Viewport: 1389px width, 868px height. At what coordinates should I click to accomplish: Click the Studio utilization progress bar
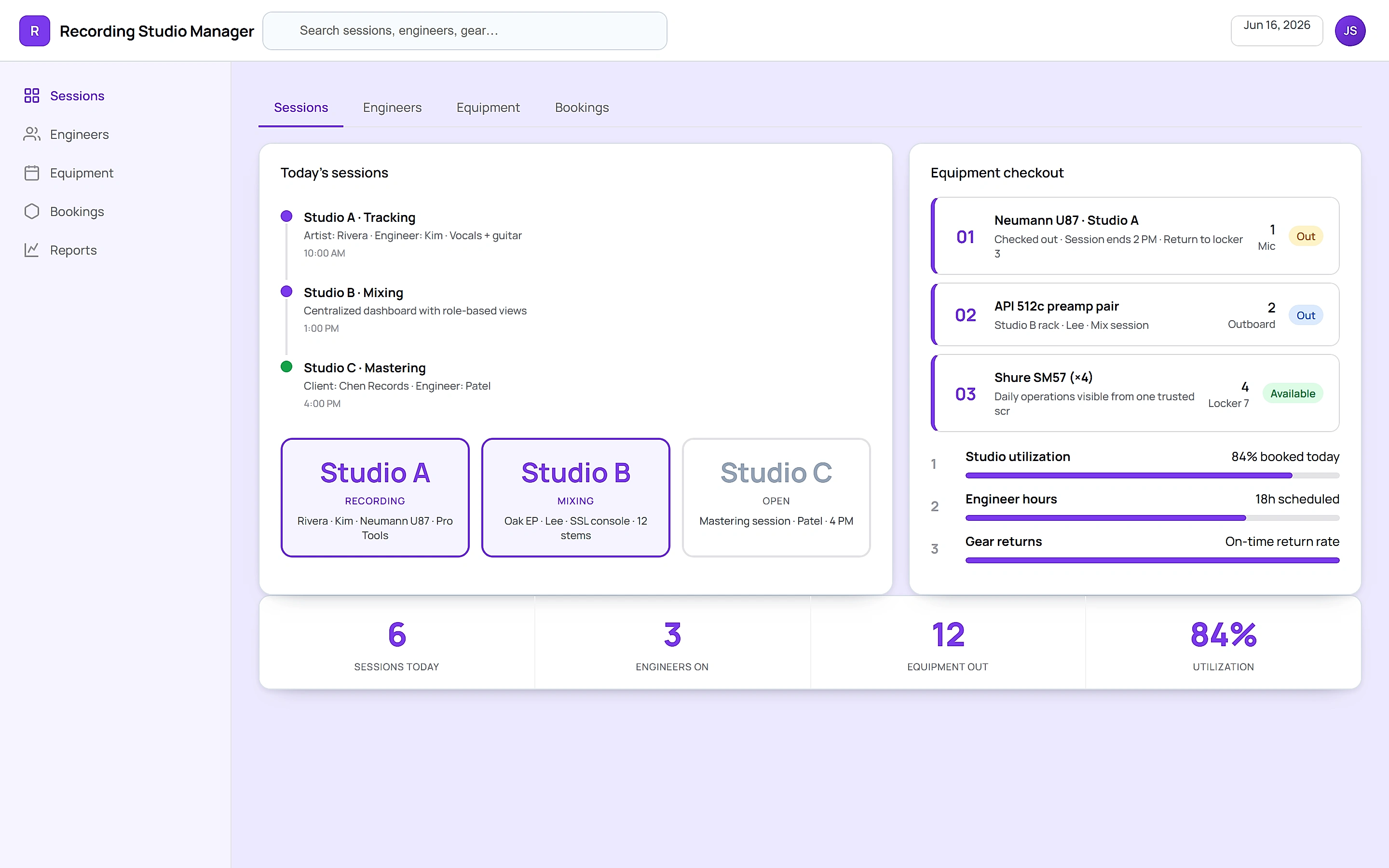click(1152, 475)
